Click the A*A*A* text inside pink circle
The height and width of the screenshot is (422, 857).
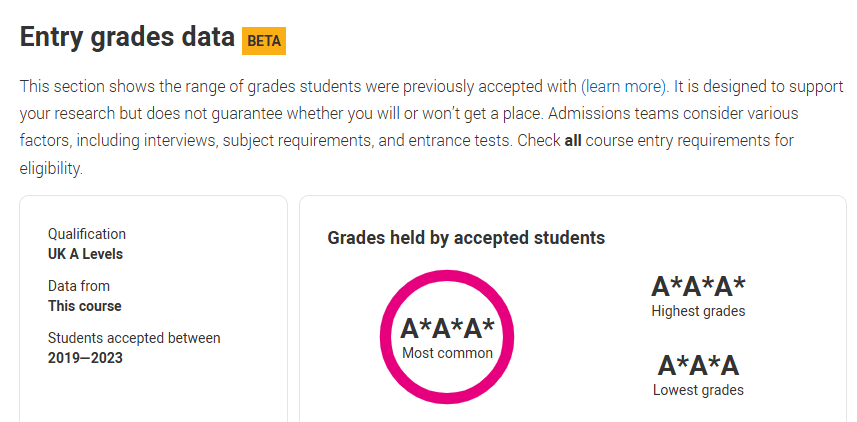click(x=447, y=329)
